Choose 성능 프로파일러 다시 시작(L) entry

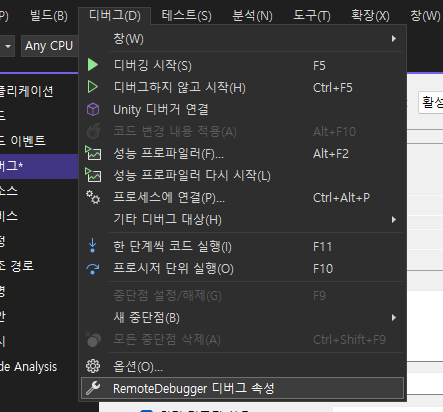click(242, 175)
